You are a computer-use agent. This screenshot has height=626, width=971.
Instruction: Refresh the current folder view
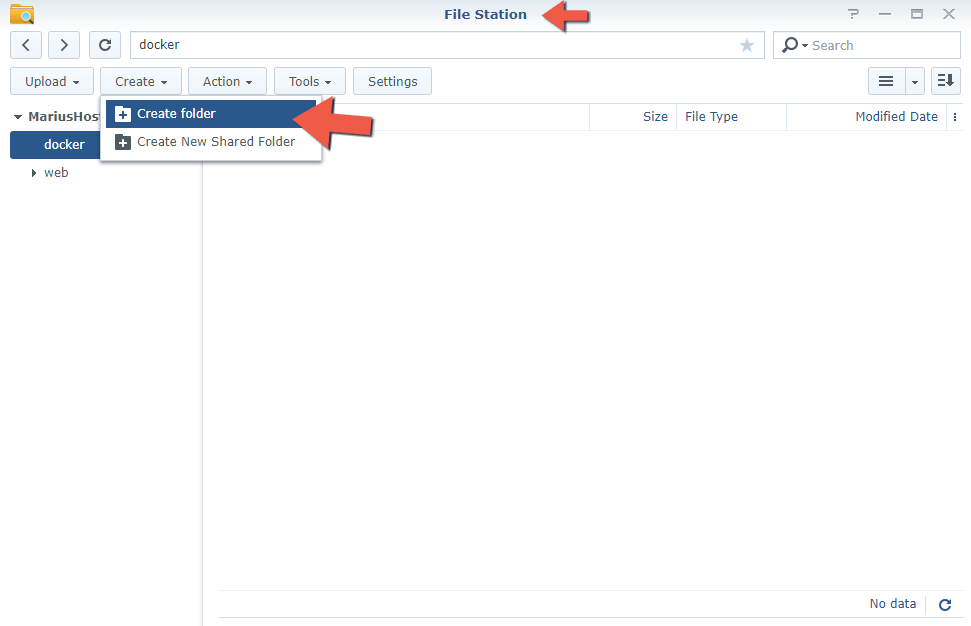(x=104, y=44)
